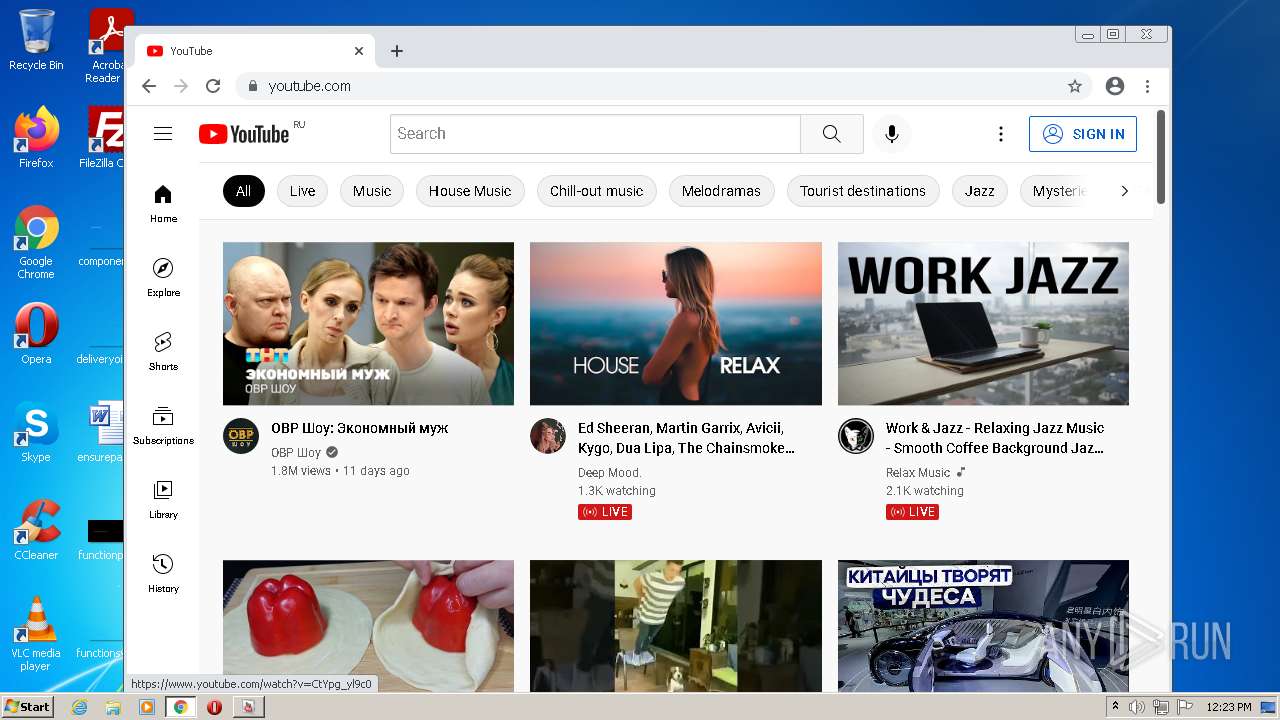Open Explore in the sidebar
The height and width of the screenshot is (720, 1280).
pos(163,277)
